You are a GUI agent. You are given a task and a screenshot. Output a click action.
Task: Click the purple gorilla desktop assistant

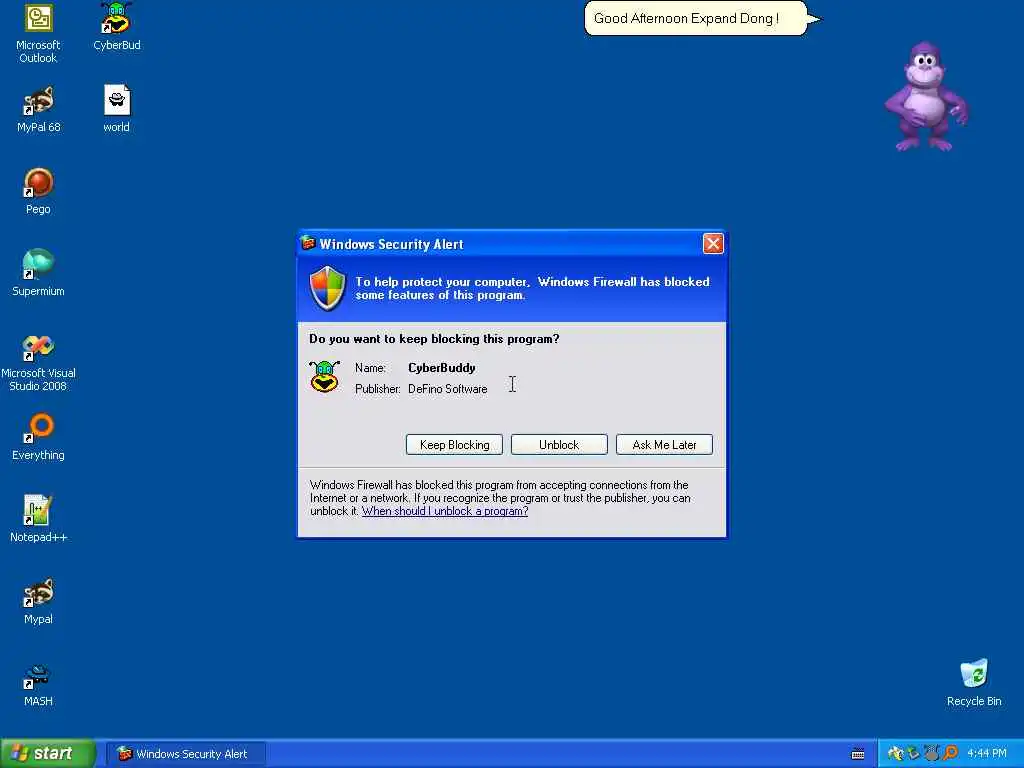(926, 97)
